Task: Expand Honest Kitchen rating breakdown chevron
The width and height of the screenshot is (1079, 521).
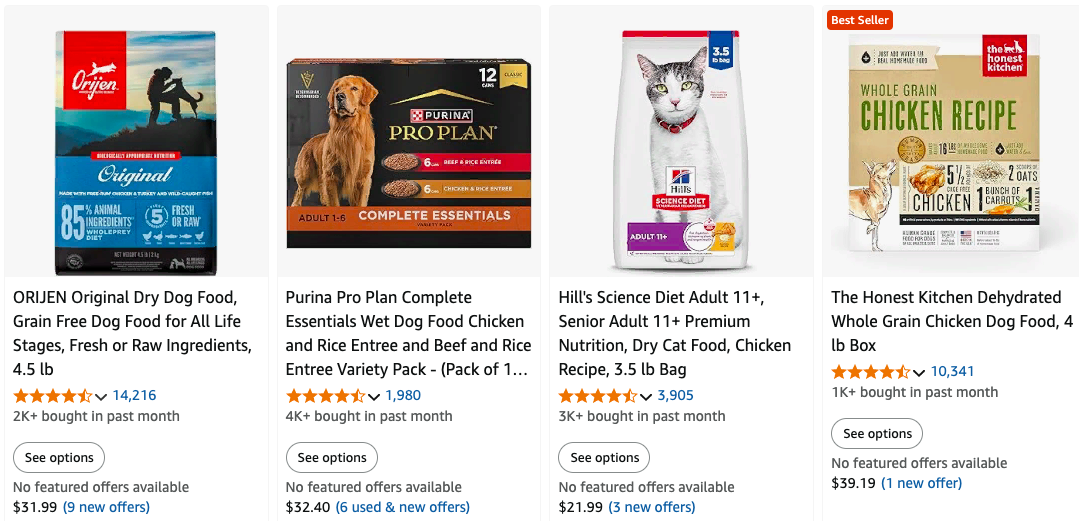Action: click(919, 372)
